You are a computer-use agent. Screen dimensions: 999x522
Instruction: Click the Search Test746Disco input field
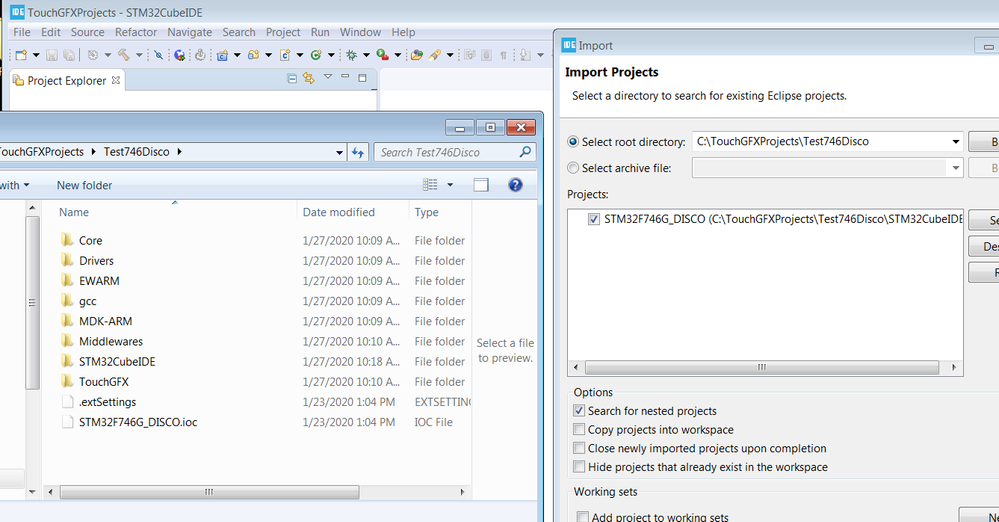[x=449, y=152]
